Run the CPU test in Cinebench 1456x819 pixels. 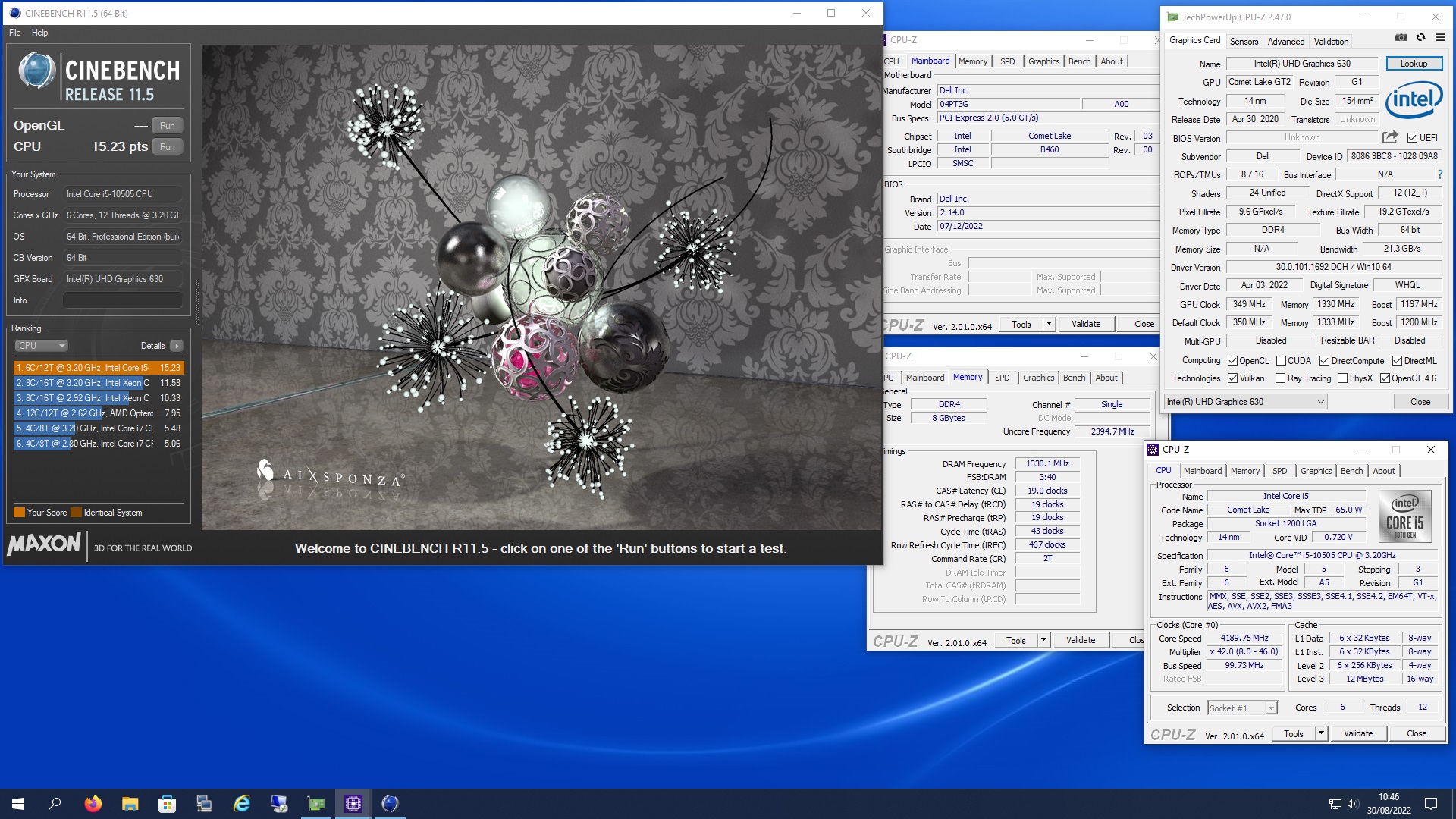point(168,147)
